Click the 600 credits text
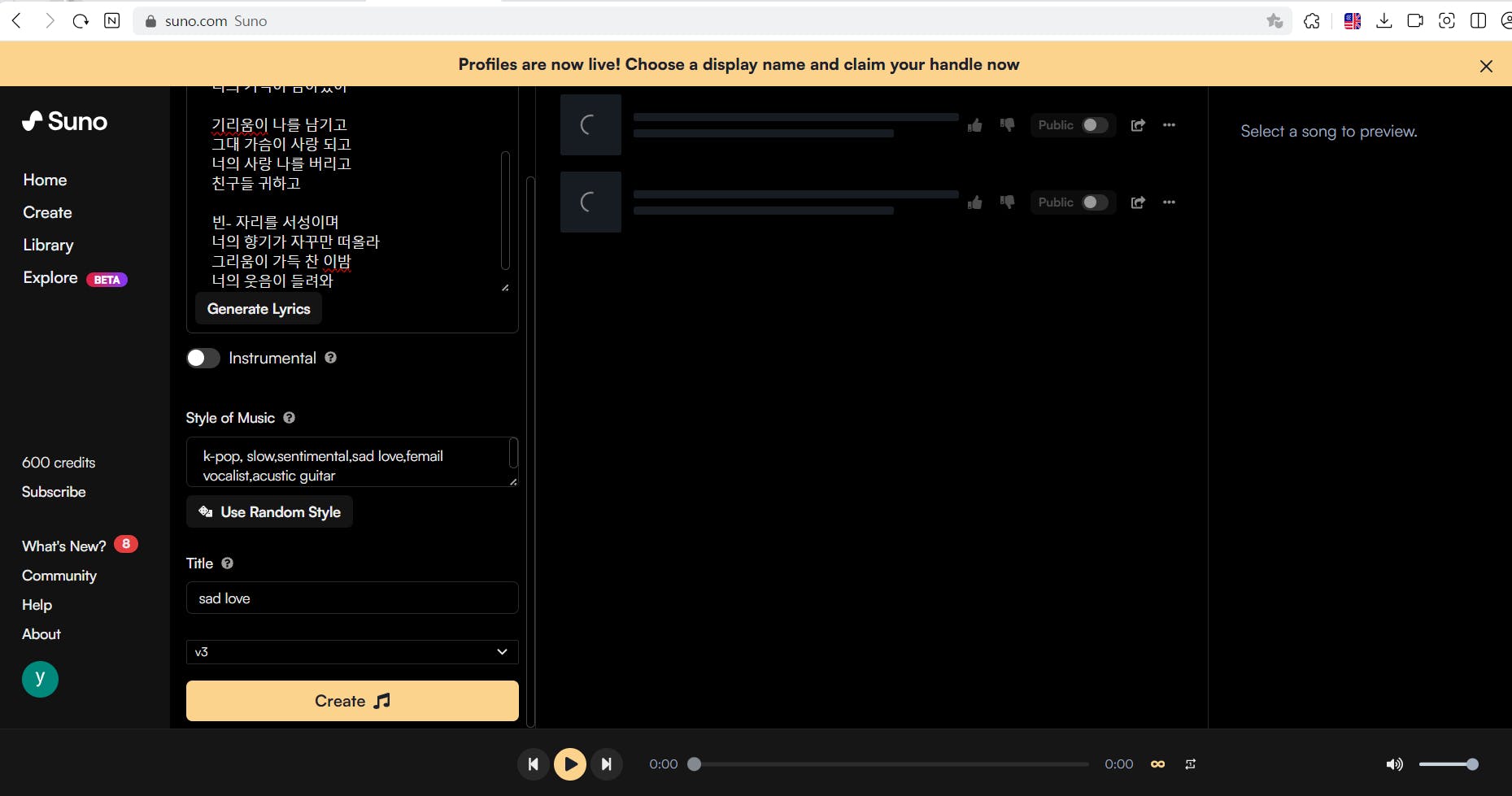This screenshot has width=1512, height=796. tap(59, 463)
